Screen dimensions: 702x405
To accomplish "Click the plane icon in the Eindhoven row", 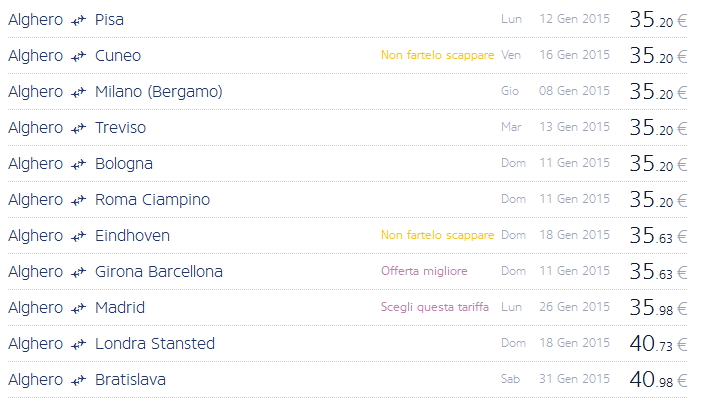I will 79,236.
